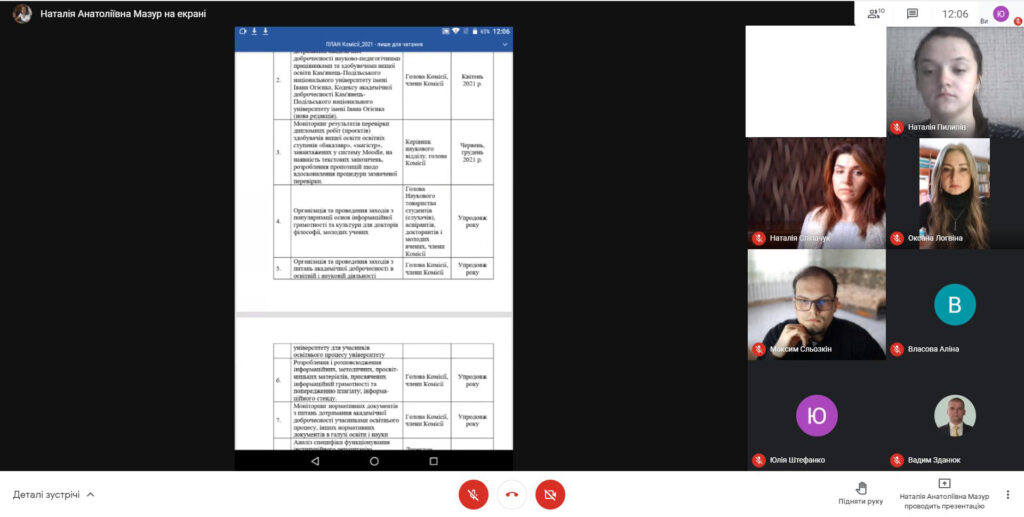Click Android back button in shared screen
The width and height of the screenshot is (1024, 517).
(x=315, y=461)
